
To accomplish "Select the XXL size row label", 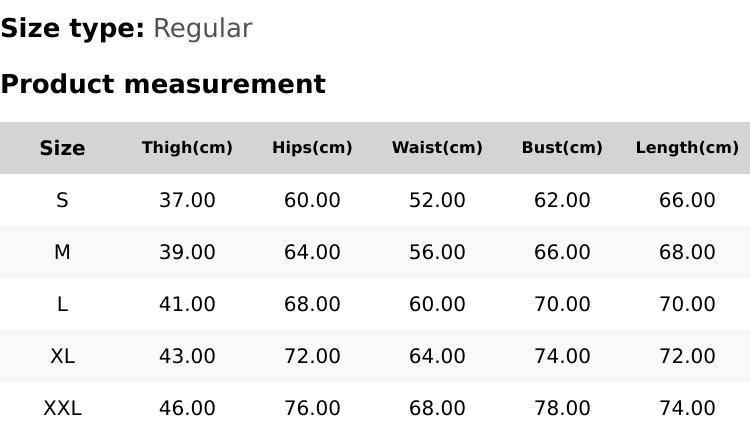I will [62, 408].
